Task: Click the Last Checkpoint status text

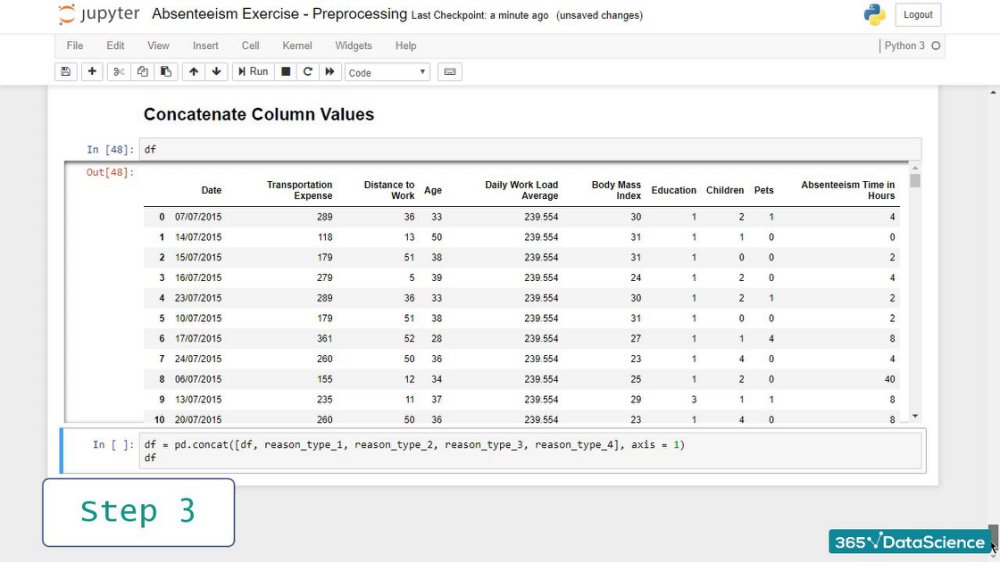Action: click(480, 15)
